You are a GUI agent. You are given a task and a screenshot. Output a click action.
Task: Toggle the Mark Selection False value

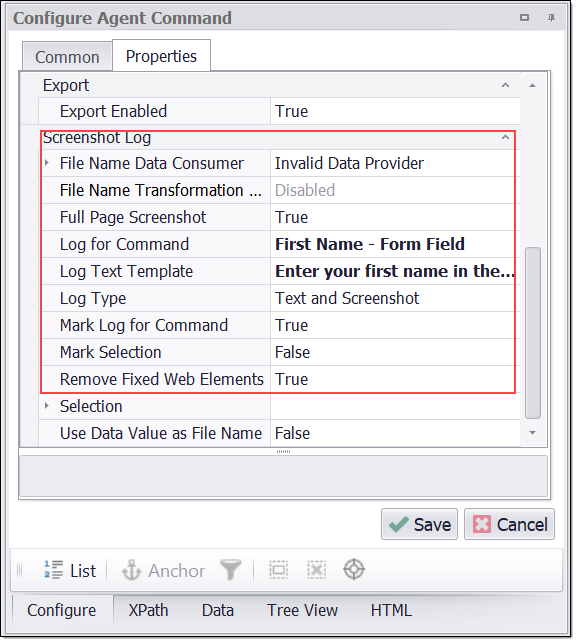pos(395,353)
